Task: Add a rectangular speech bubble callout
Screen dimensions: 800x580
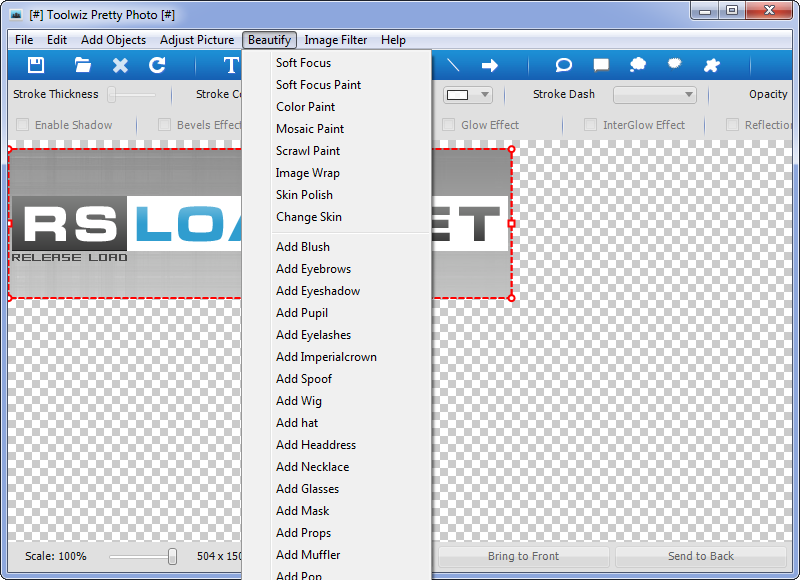Action: (601, 65)
